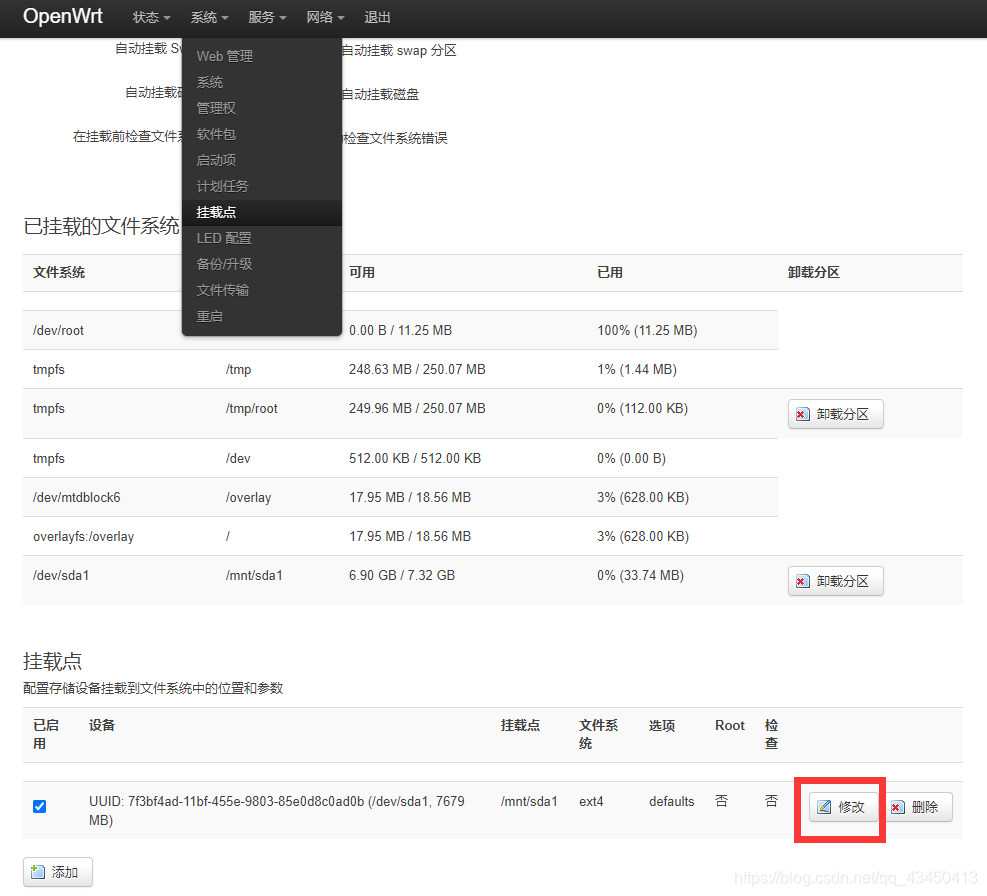Click 删除 to remove sda1 mount

click(x=918, y=807)
